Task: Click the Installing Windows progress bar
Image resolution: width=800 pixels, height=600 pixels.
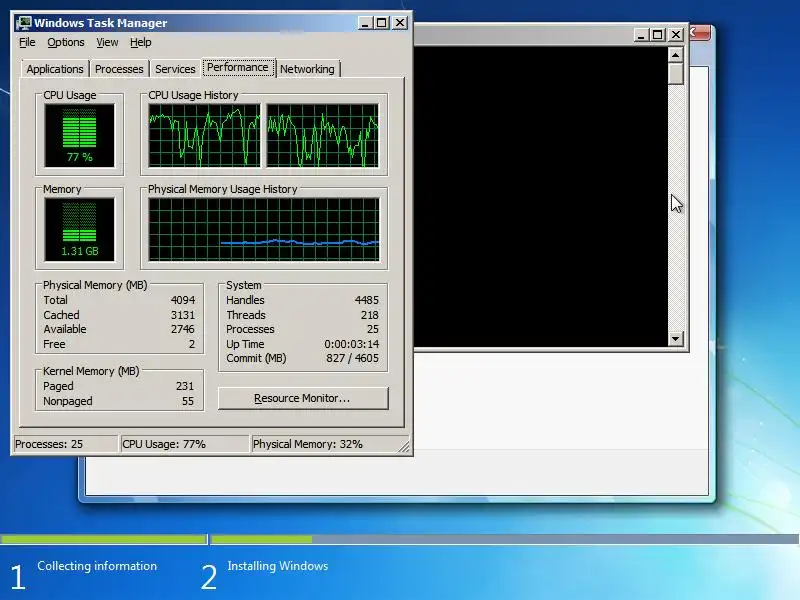Action: [x=505, y=539]
